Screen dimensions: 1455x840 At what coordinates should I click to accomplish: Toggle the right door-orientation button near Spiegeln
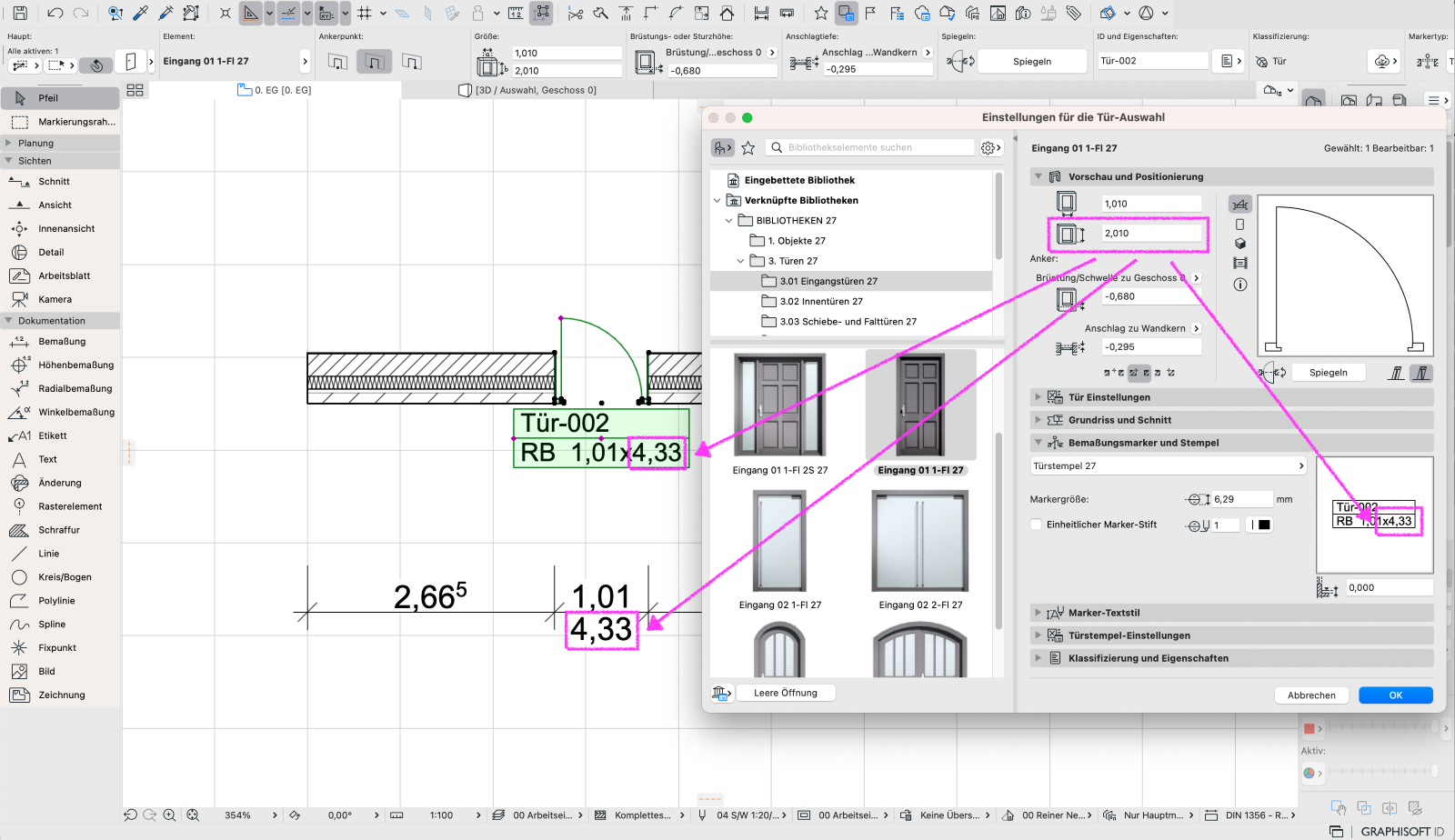1421,373
